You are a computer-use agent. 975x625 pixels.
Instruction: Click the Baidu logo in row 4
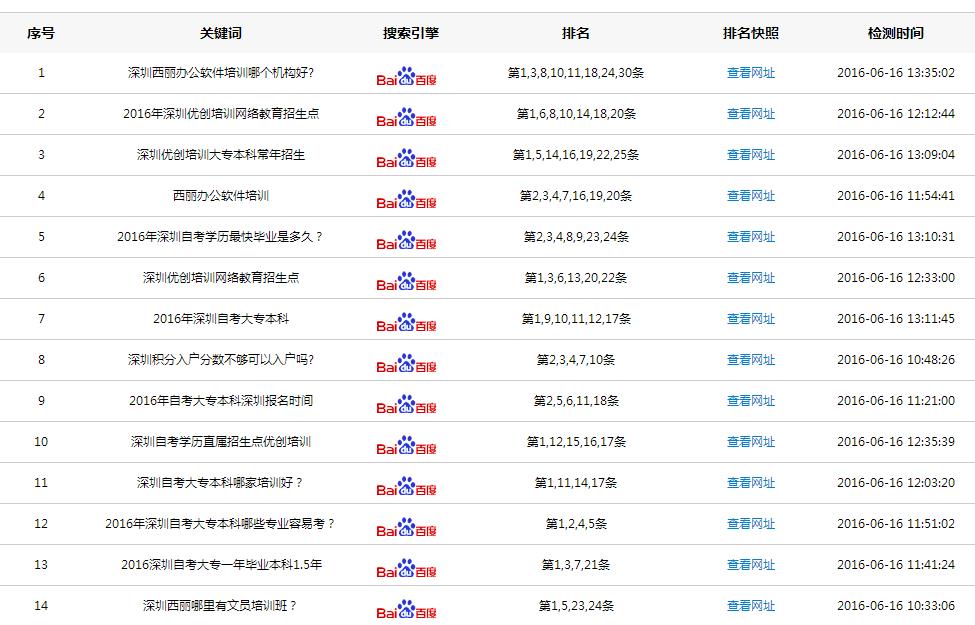pos(407,200)
